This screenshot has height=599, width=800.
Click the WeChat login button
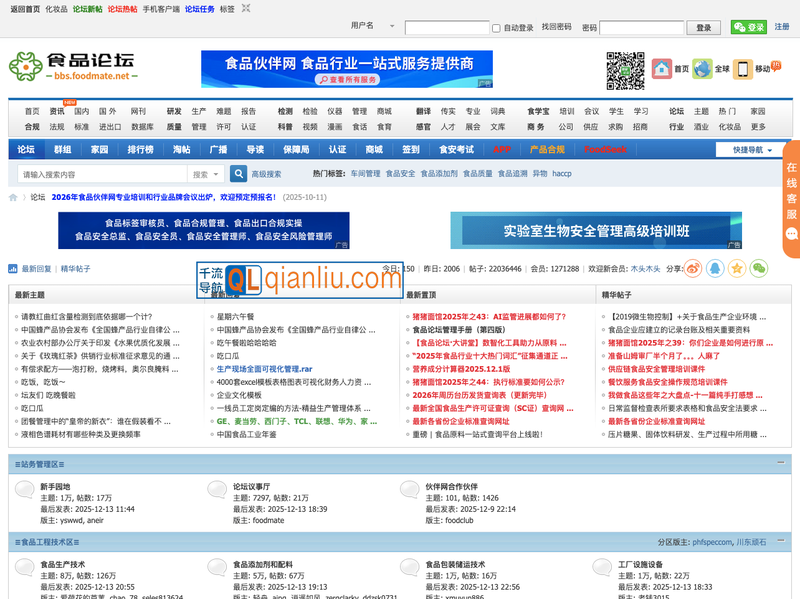[748, 27]
